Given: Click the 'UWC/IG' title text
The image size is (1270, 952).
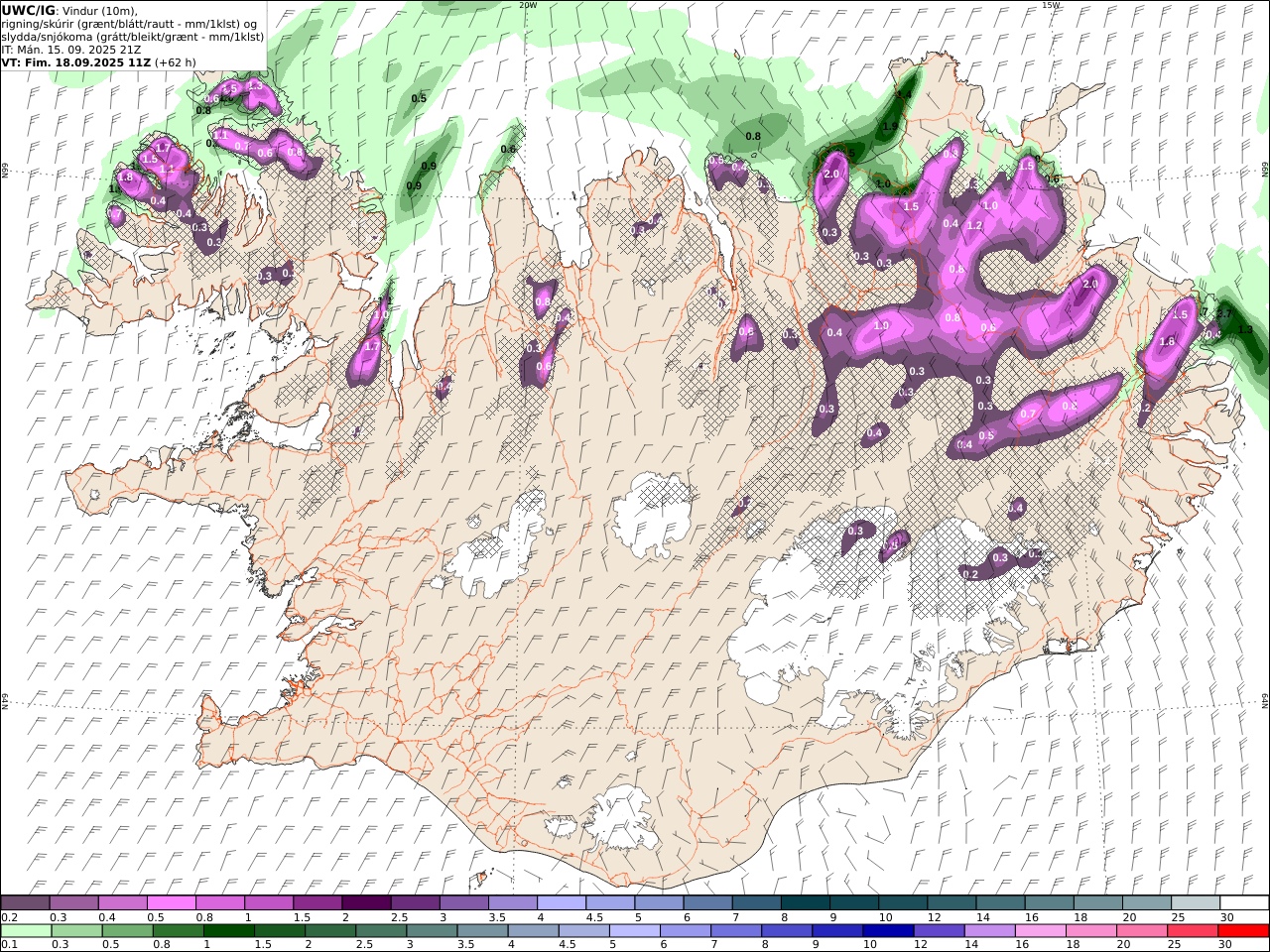Looking at the screenshot, I should point(28,10).
